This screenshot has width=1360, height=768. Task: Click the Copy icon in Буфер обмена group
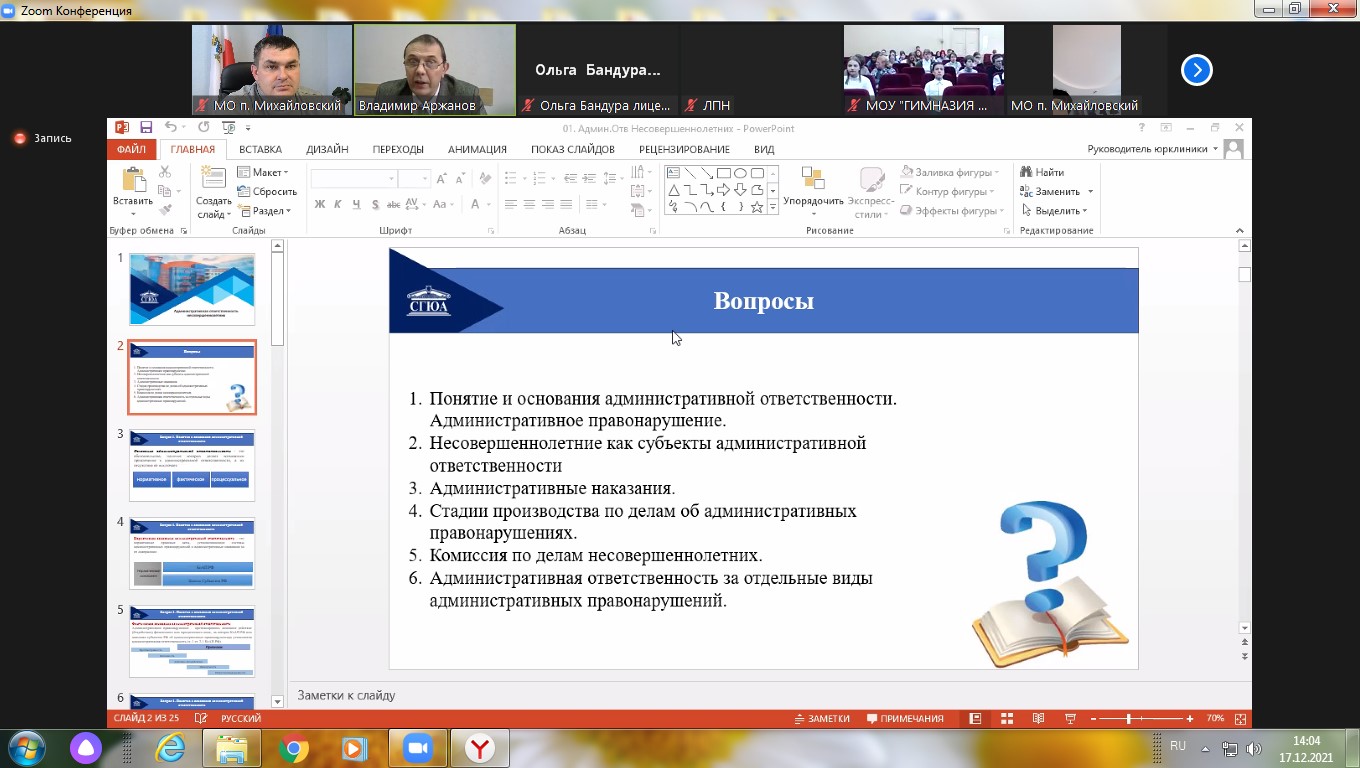(165, 191)
